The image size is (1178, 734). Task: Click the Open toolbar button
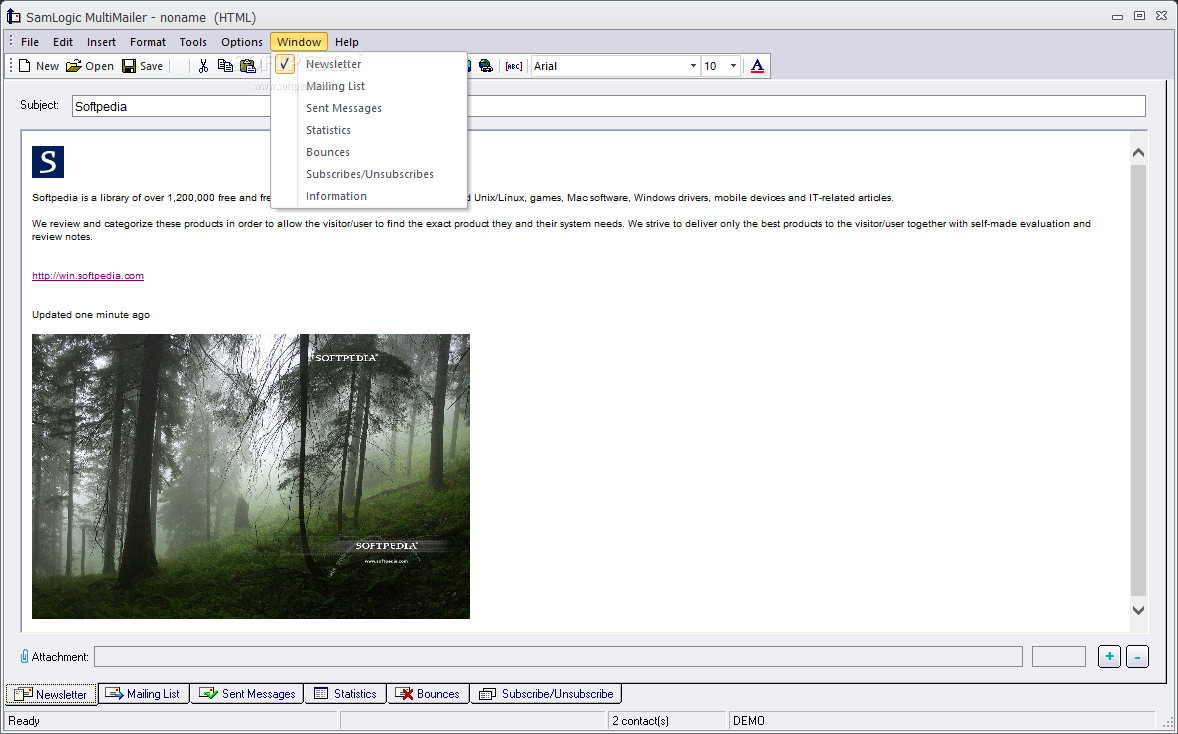click(90, 66)
